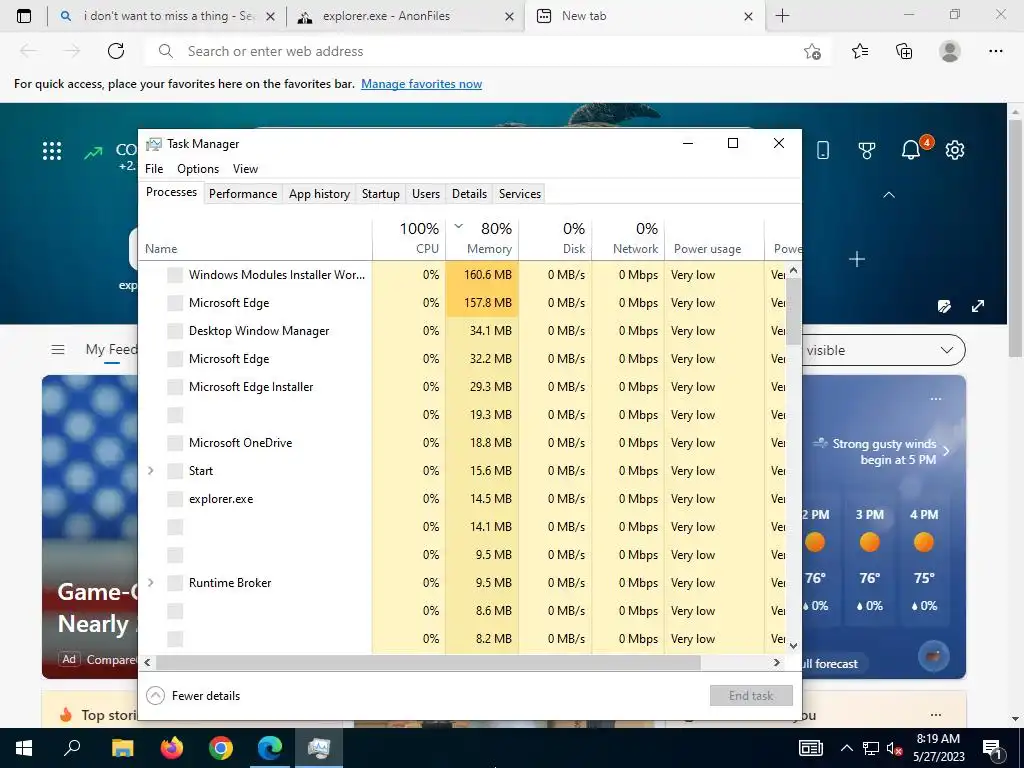Switch to the Details tab
Viewport: 1024px width, 768px height.
point(470,193)
